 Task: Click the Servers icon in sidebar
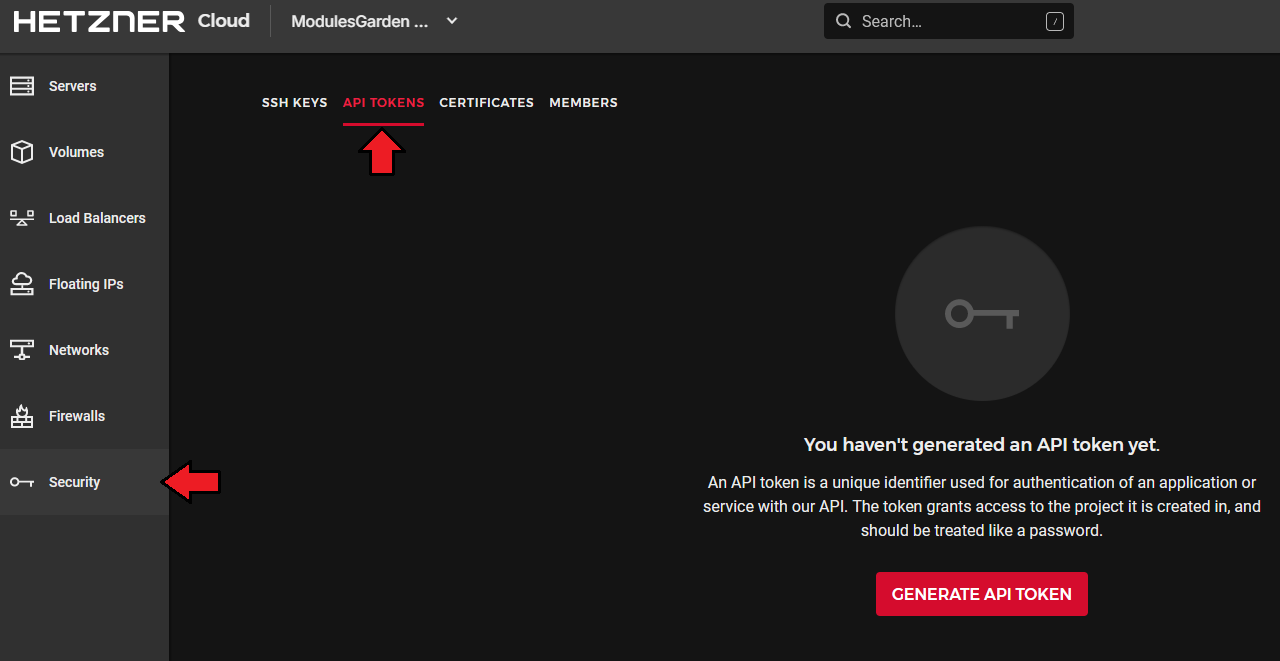(22, 86)
